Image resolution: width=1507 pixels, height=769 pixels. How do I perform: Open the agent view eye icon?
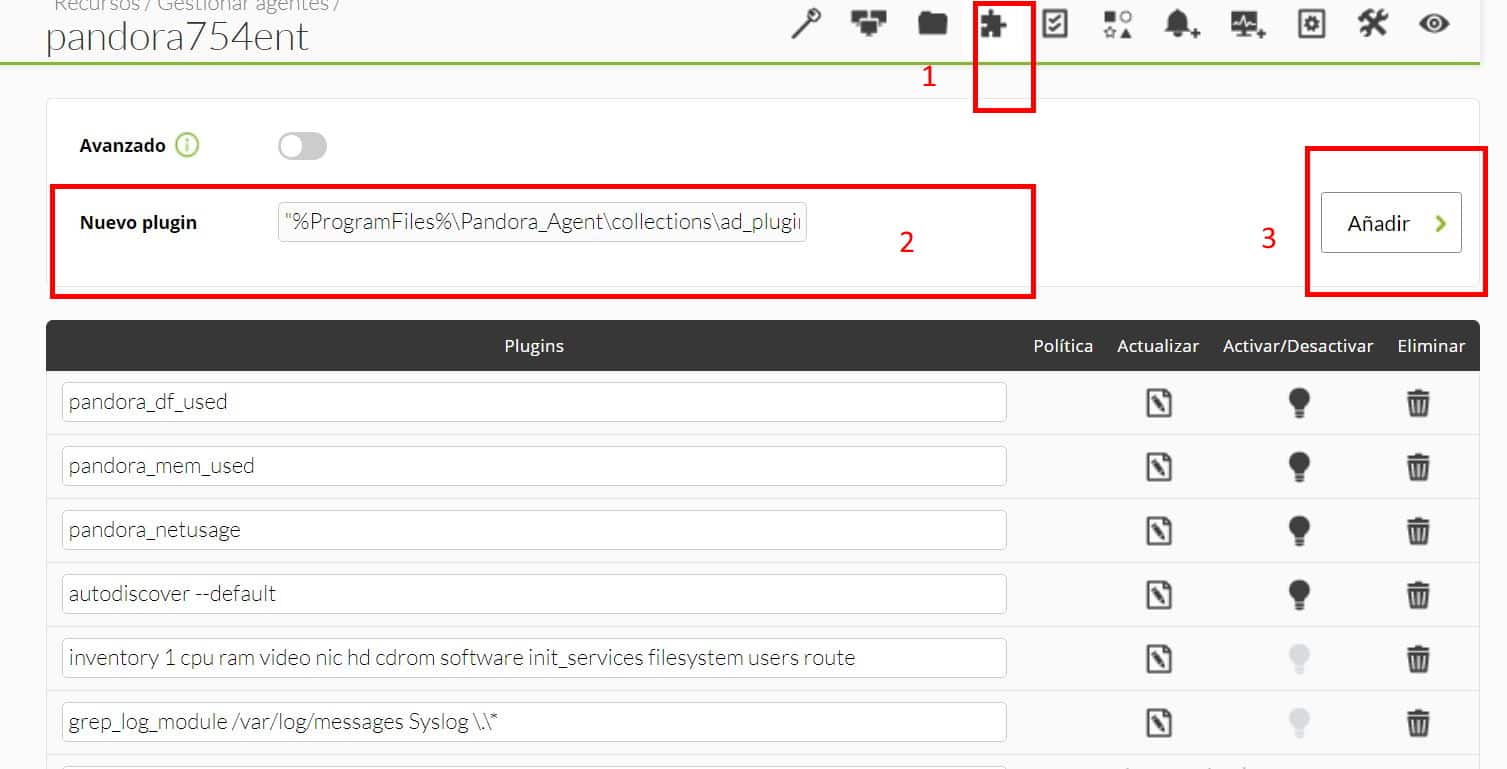[x=1434, y=23]
